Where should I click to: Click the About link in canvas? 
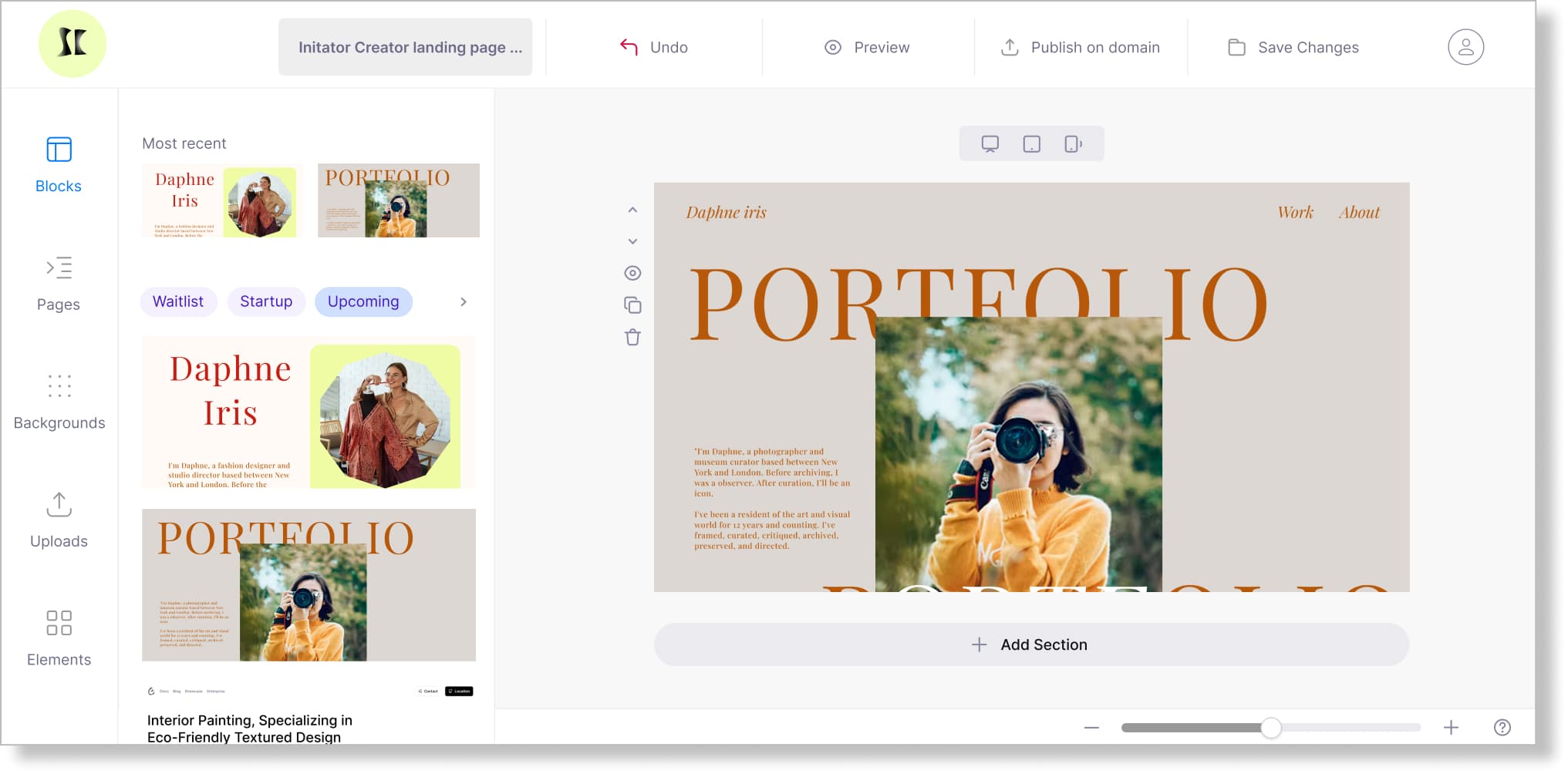click(x=1359, y=213)
